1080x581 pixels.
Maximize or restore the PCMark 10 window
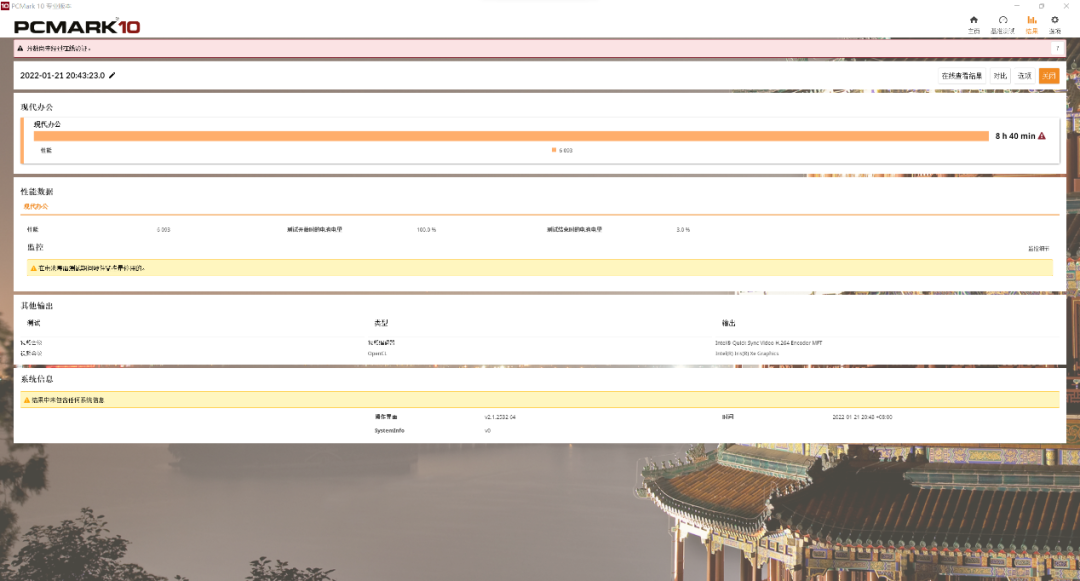click(x=1041, y=6)
